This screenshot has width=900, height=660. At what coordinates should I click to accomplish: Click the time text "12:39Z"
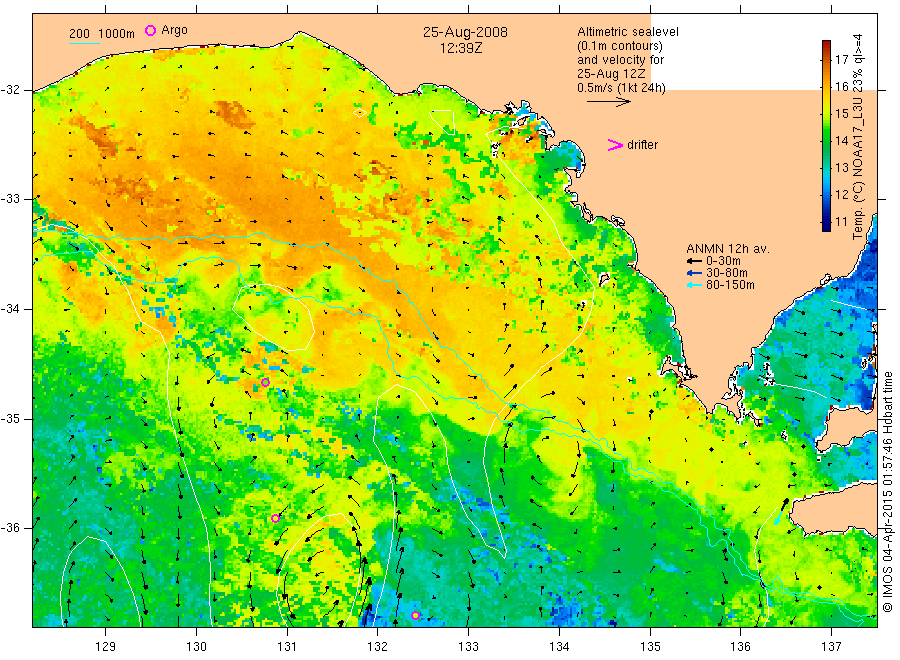point(461,48)
